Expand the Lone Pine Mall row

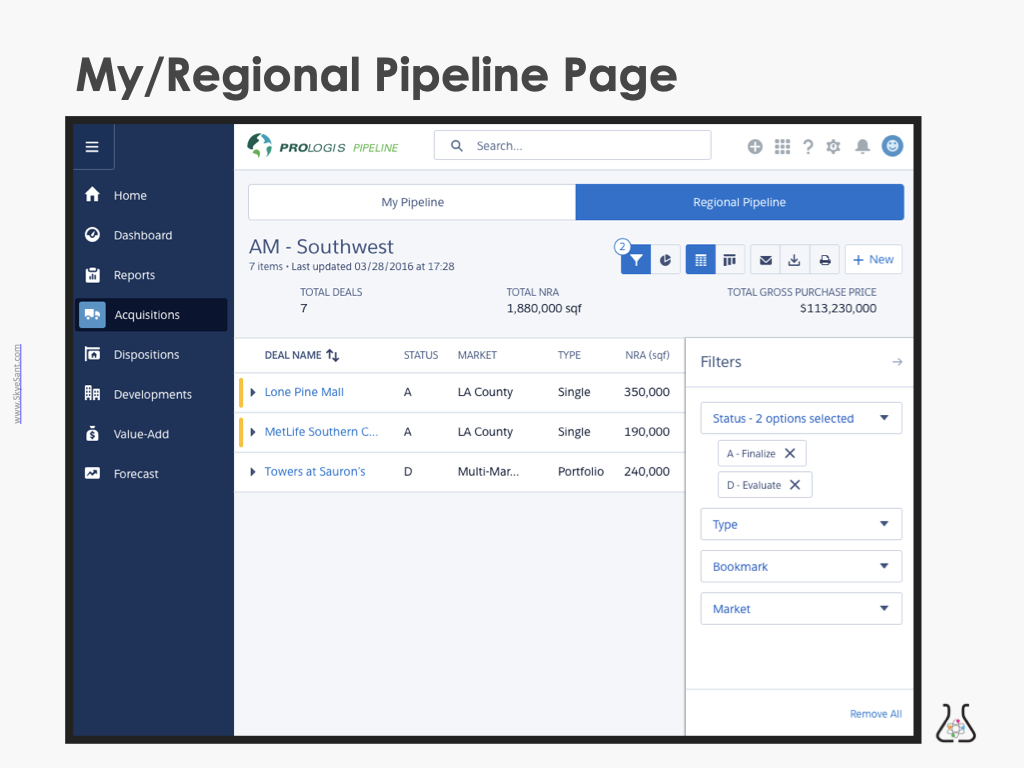[253, 392]
